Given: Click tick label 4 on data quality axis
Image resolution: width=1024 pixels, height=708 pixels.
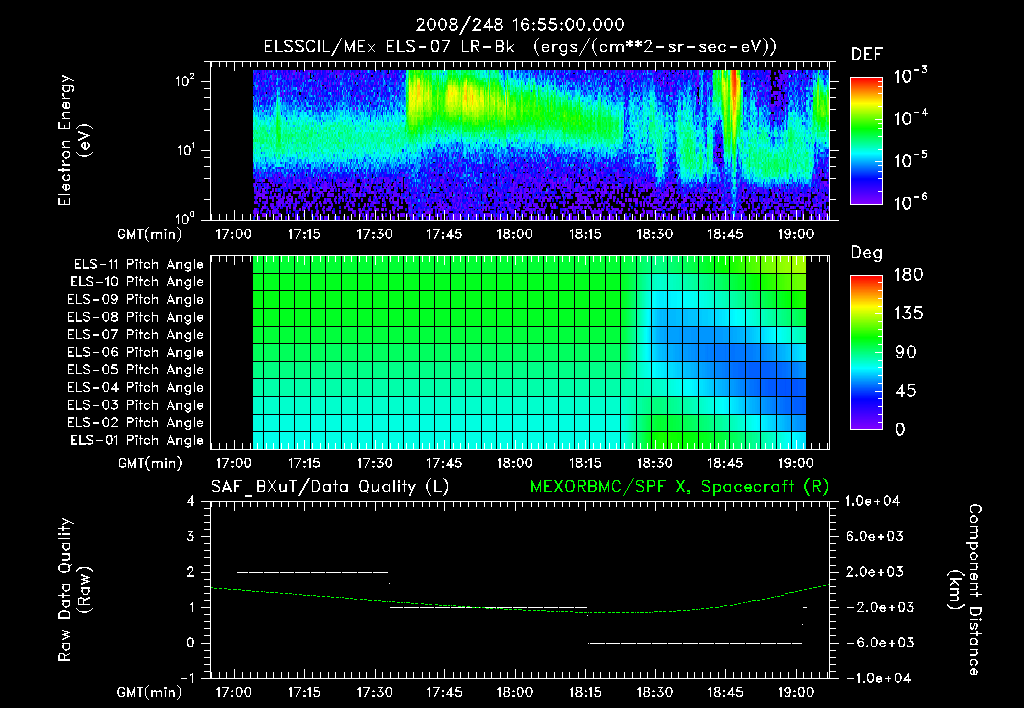Looking at the screenshot, I should [191, 501].
